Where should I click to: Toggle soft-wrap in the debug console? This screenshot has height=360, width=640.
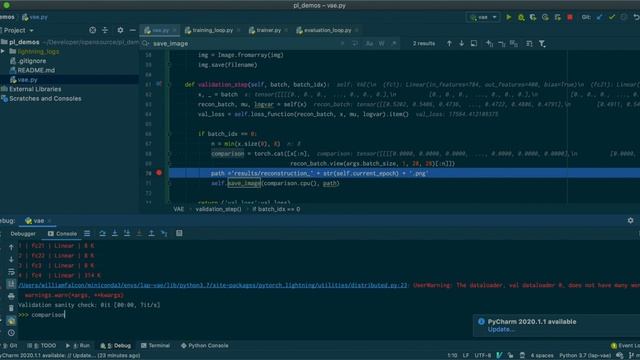click(11, 272)
